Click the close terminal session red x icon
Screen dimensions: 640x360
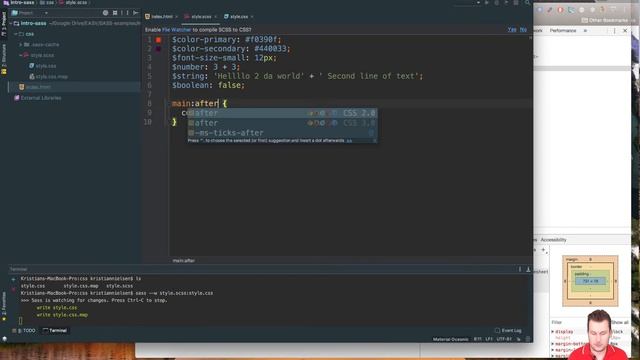[x=13, y=289]
